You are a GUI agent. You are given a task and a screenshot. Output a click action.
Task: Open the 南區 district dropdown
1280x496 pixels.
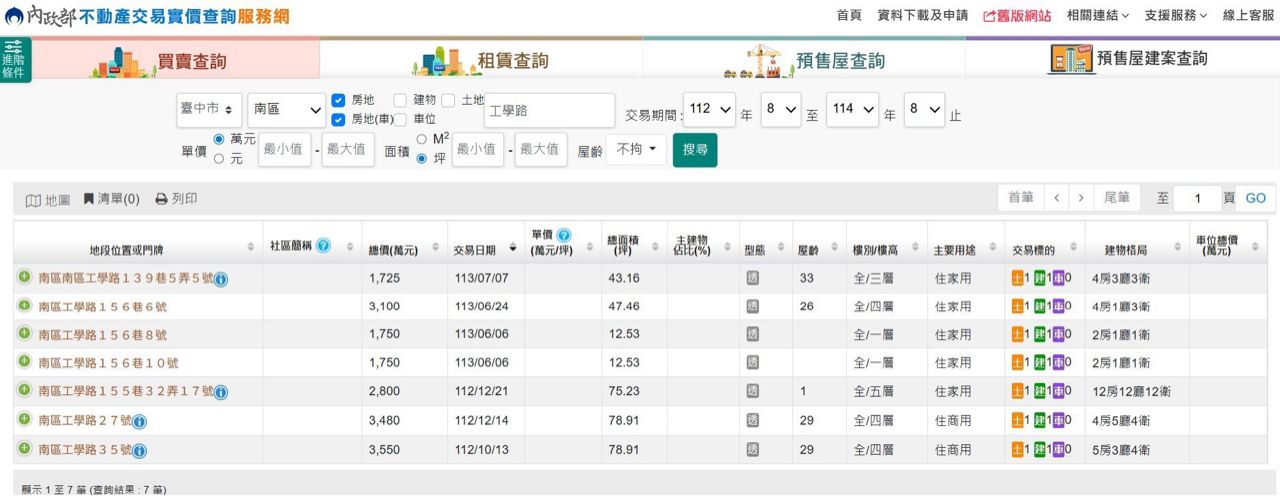coord(287,109)
